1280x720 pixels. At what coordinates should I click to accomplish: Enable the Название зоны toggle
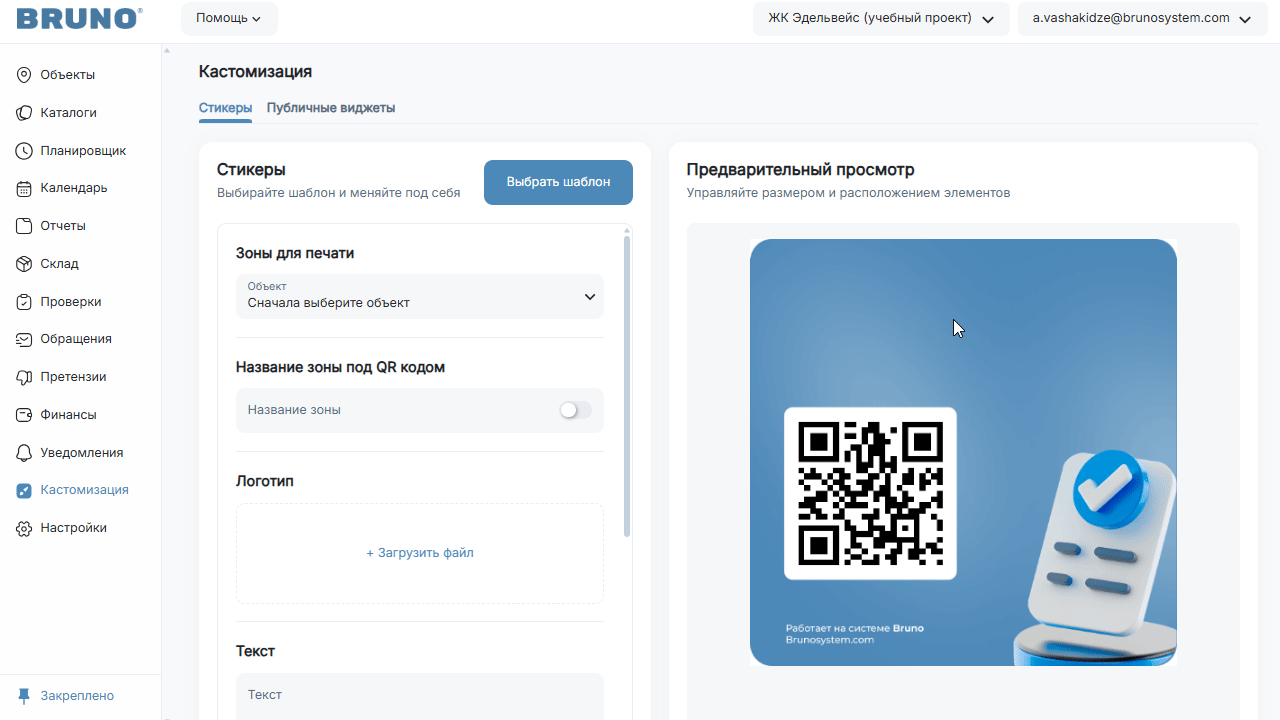coord(575,410)
